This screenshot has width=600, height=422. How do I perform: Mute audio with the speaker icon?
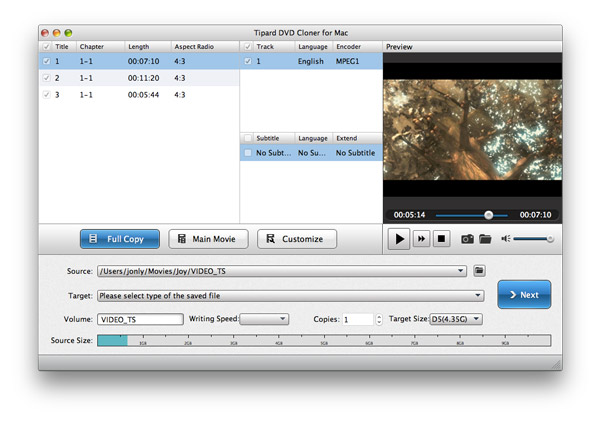point(505,239)
